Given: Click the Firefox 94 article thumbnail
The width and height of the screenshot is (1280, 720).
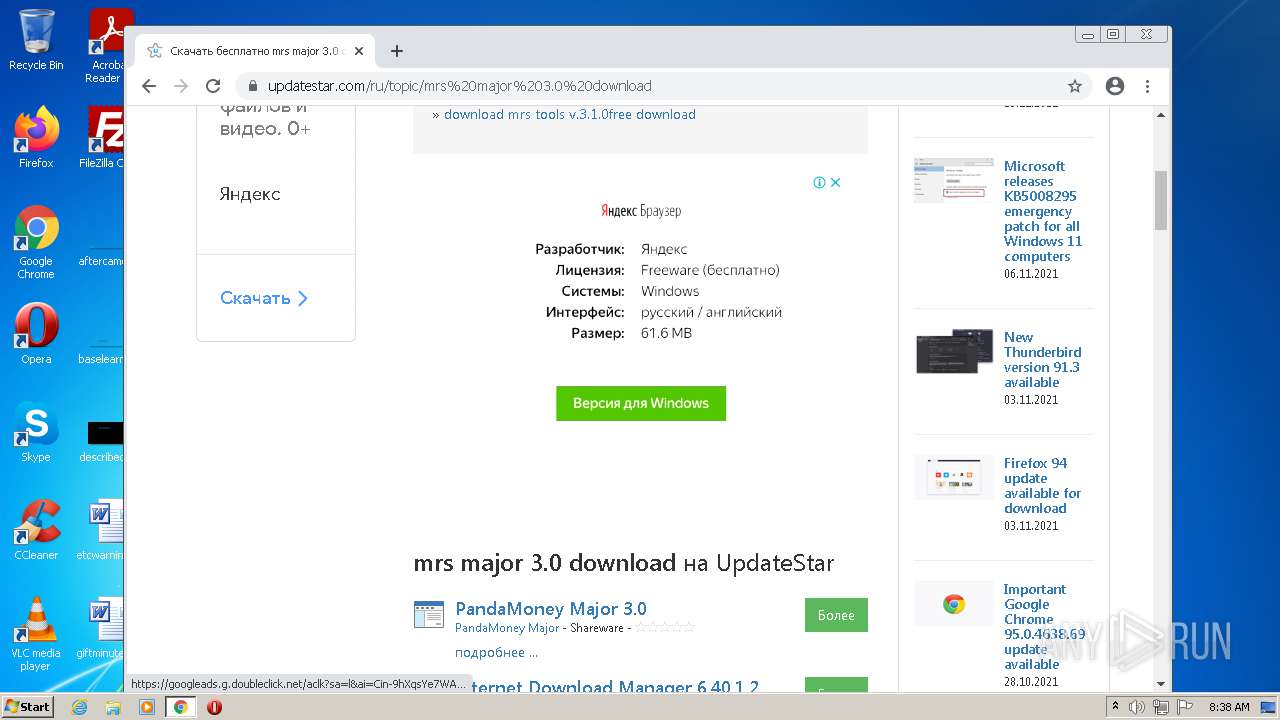Looking at the screenshot, I should click(953, 477).
